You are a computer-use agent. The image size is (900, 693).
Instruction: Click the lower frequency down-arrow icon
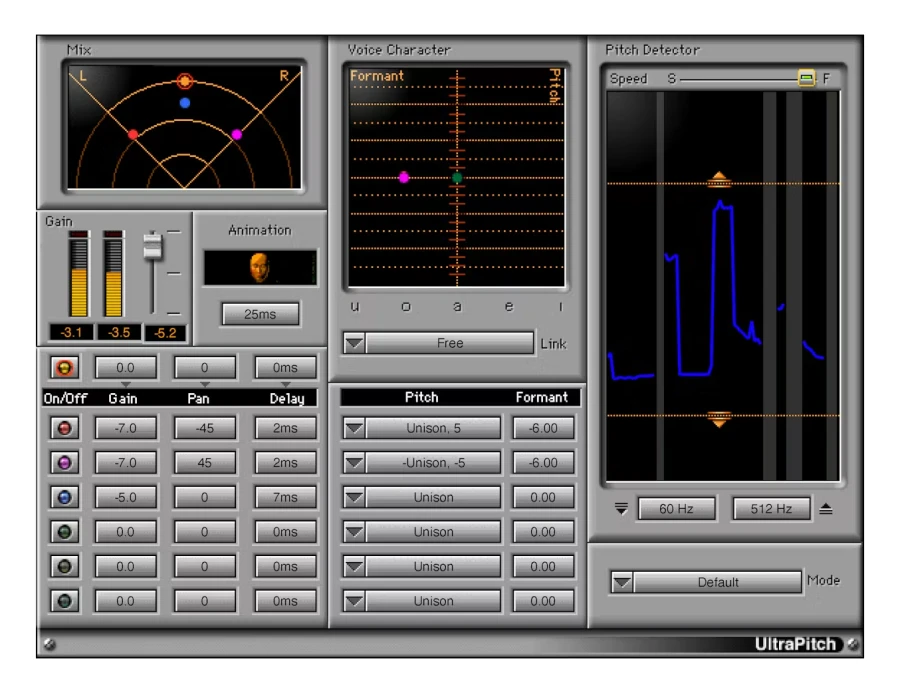tap(621, 509)
